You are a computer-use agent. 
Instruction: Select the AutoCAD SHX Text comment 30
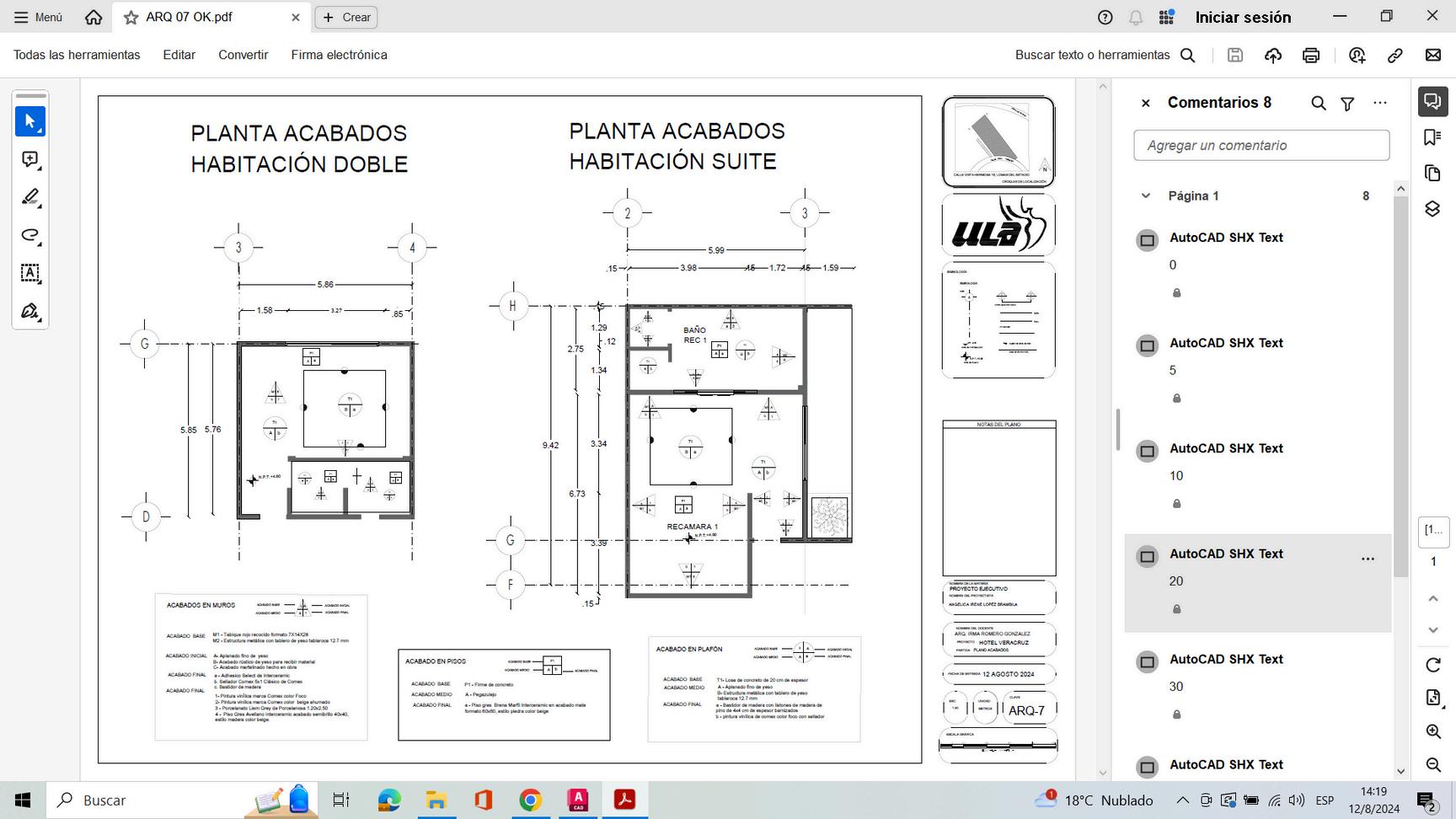1257,688
